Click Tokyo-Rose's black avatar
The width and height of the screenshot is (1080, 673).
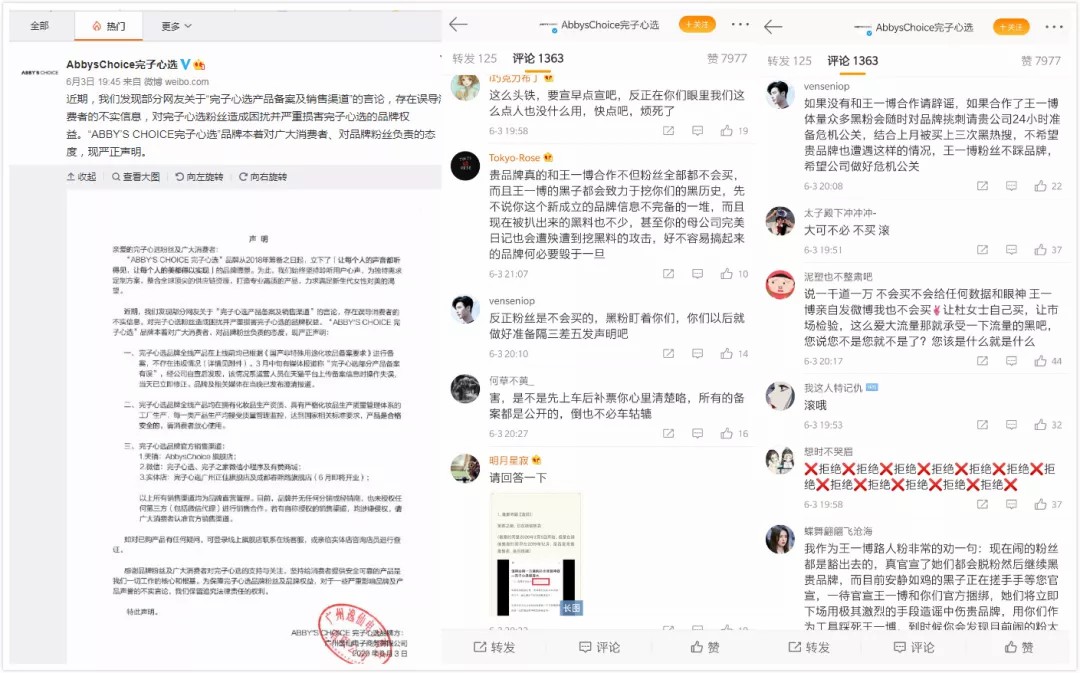click(465, 166)
